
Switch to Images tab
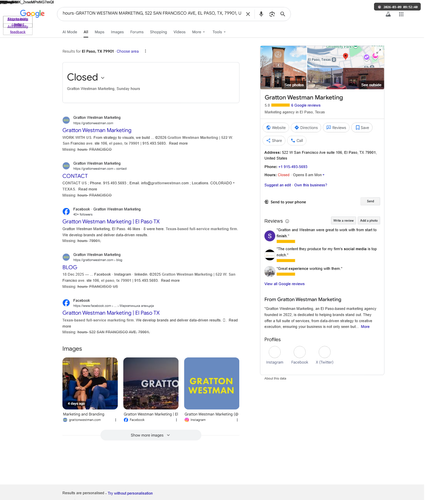tap(118, 32)
